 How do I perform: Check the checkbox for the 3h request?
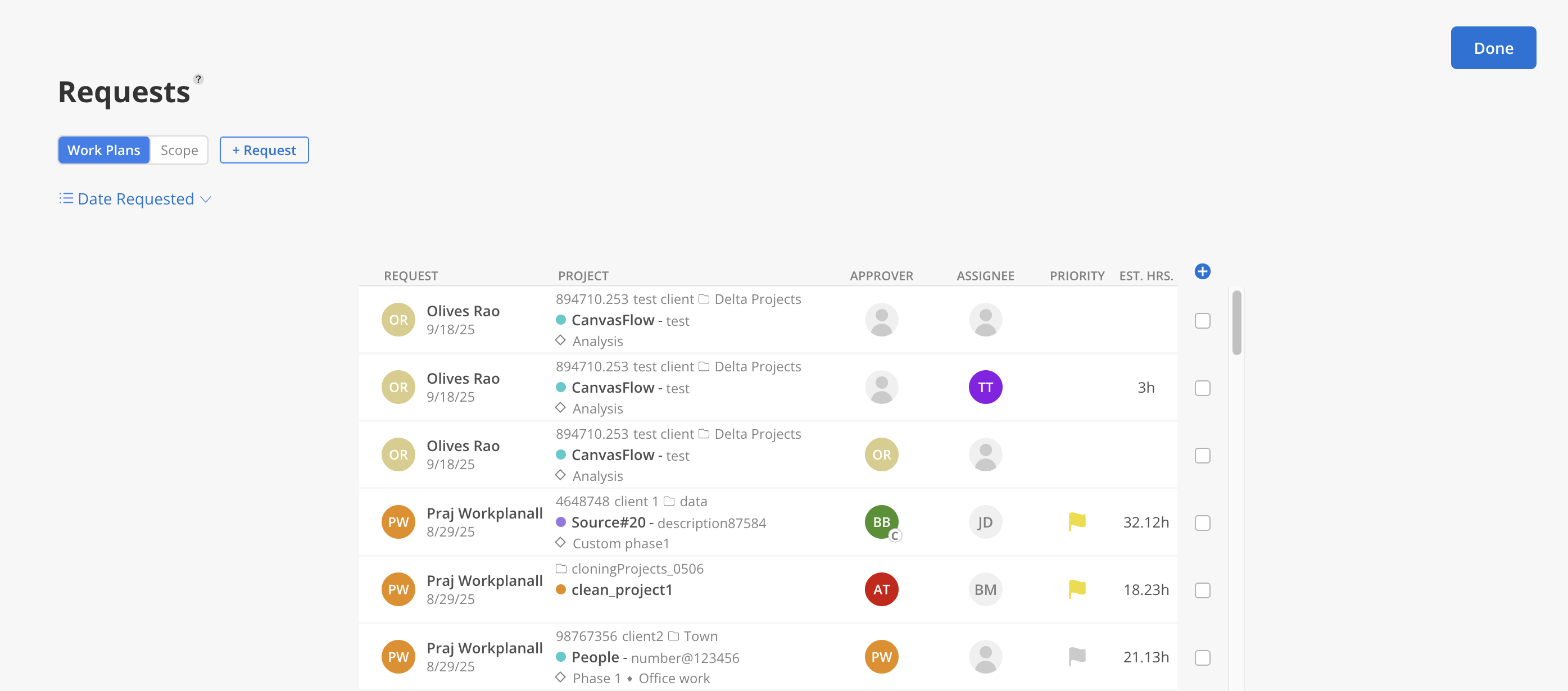1202,388
